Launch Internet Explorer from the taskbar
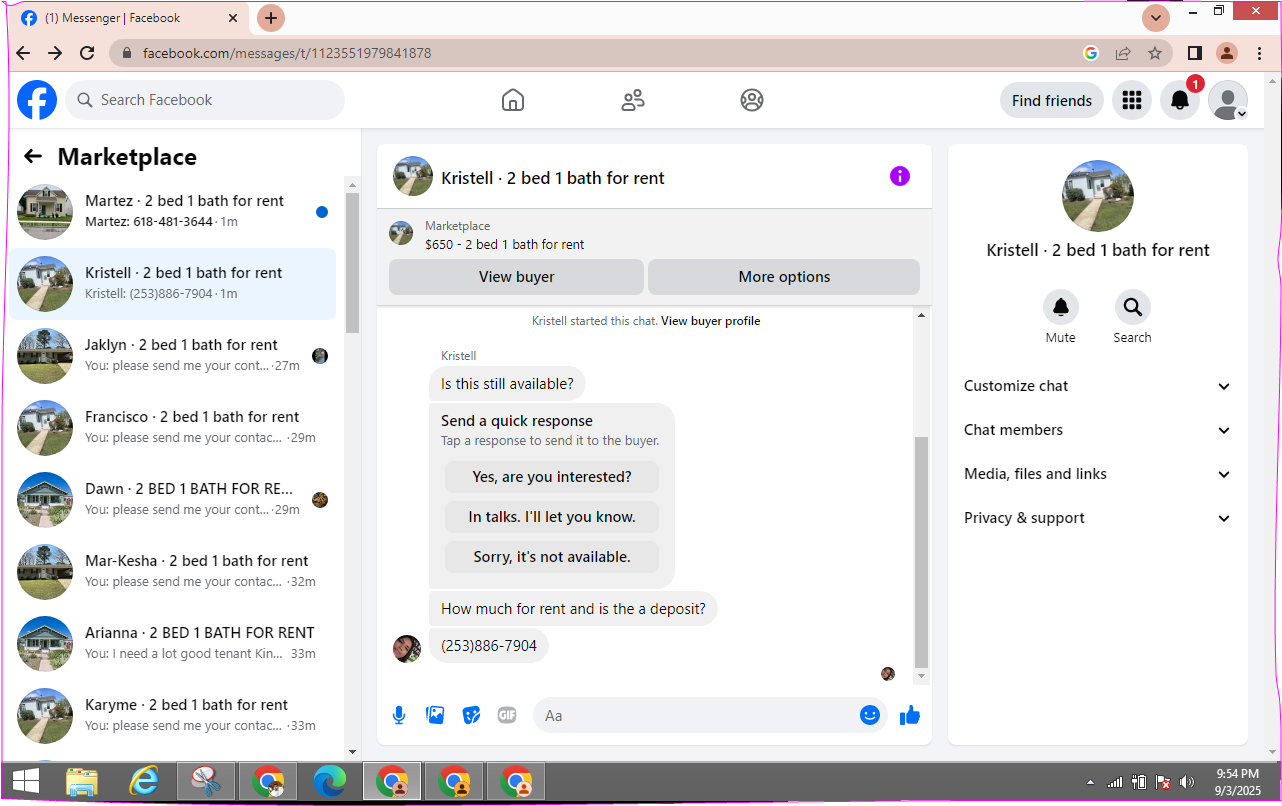Viewport: 1282px width, 806px height. [144, 781]
